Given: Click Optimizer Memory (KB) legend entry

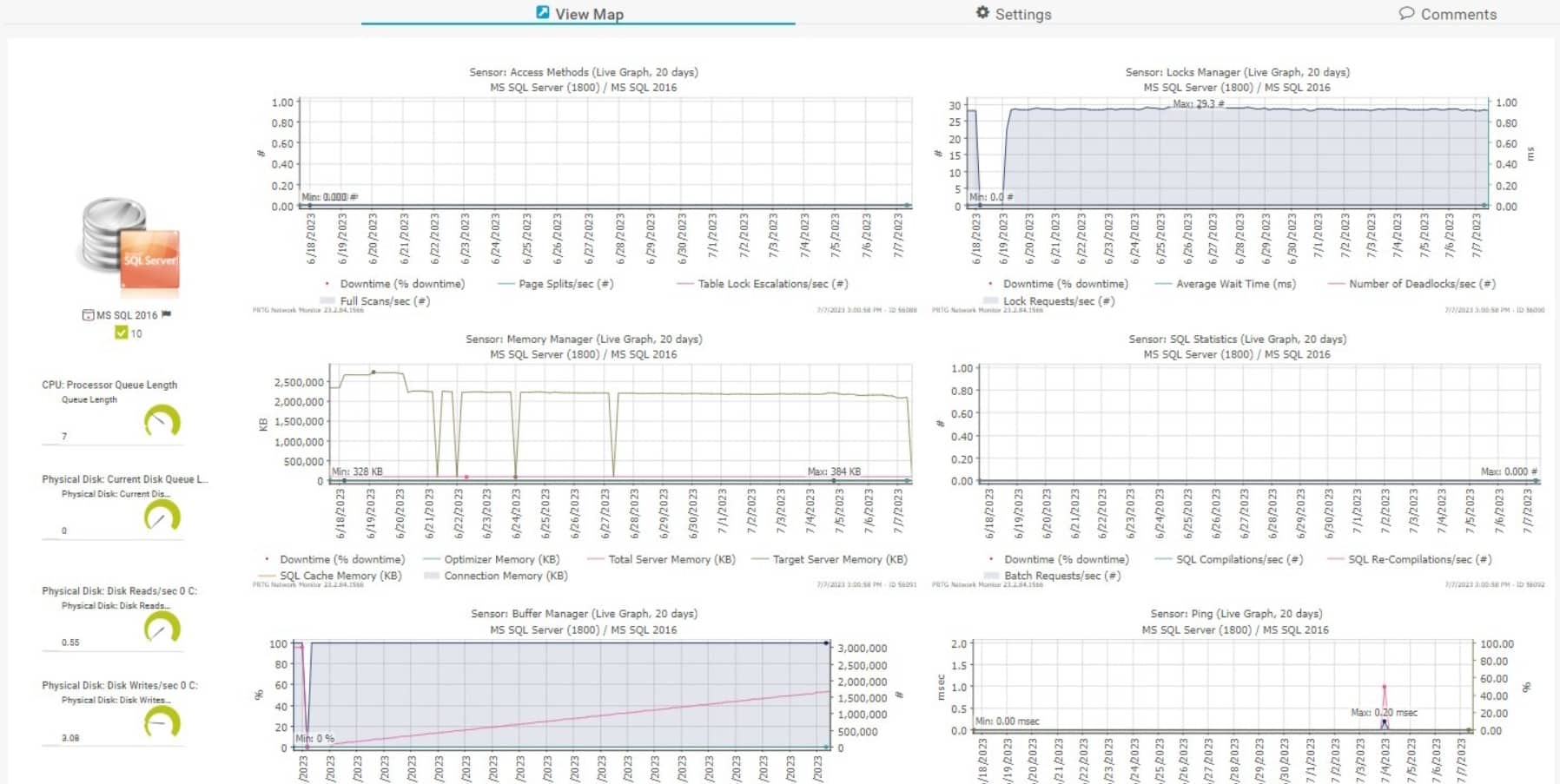Looking at the screenshot, I should pos(492,559).
